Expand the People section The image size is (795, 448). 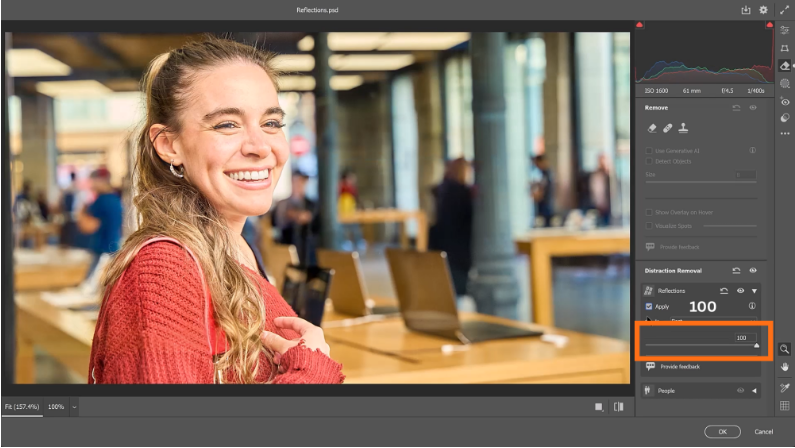click(x=754, y=390)
